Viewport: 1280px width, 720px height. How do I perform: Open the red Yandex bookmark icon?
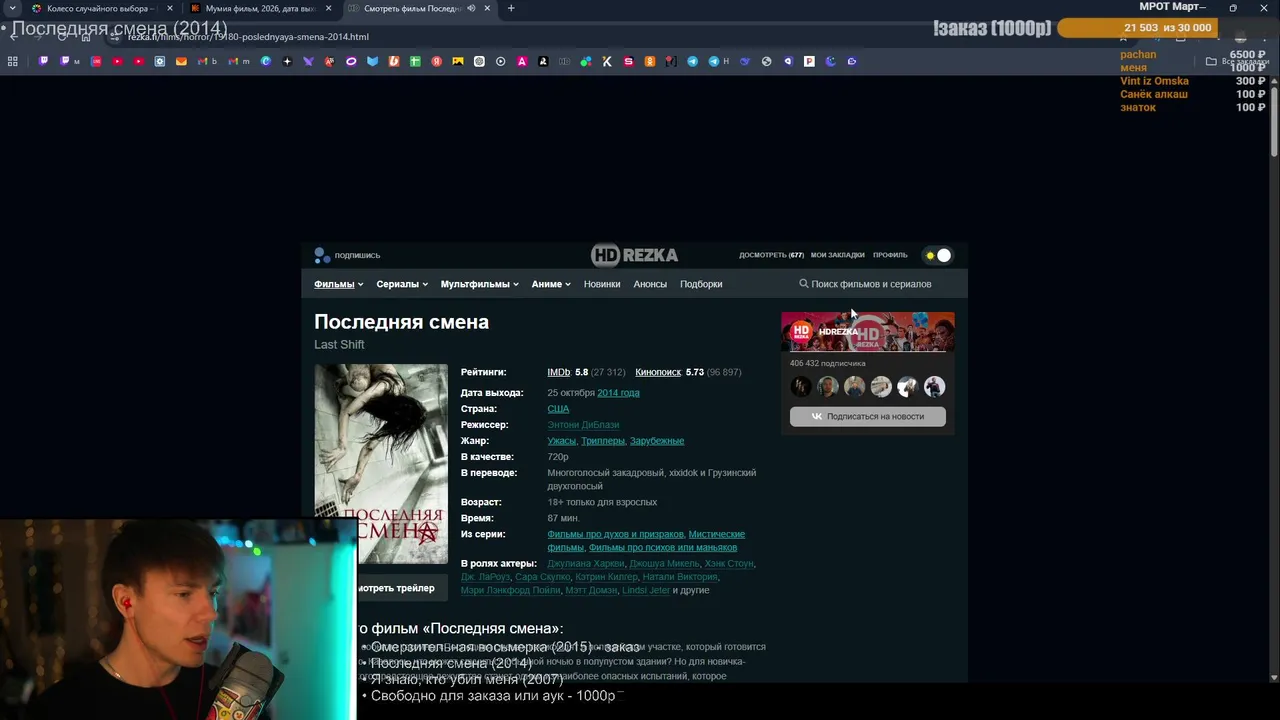[437, 61]
